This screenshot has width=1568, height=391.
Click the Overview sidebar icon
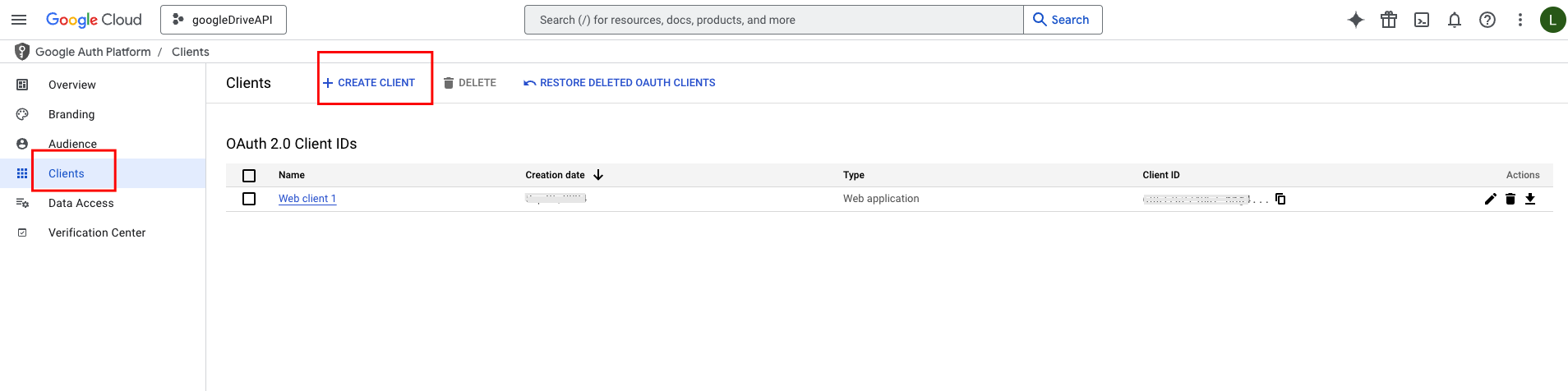pyautogui.click(x=22, y=85)
